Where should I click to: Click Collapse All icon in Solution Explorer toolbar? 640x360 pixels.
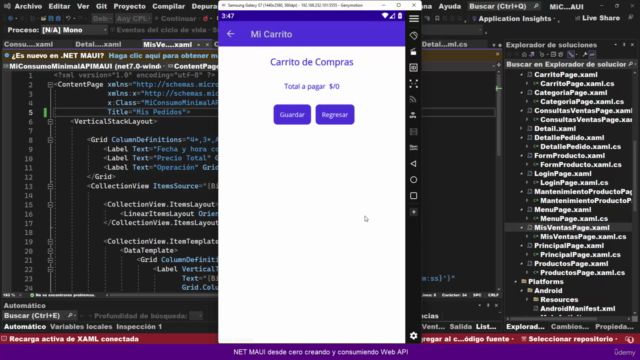(x=553, y=55)
